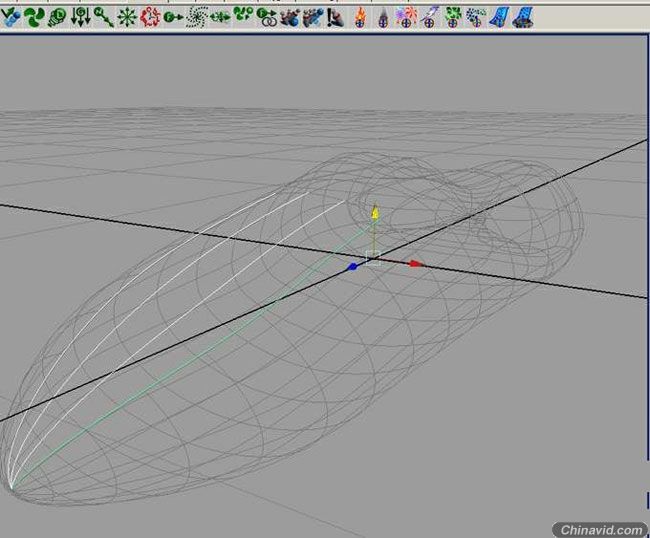Viewport: 650px width, 538px height.
Task: Click the red Turbulence field icon
Action: [x=150, y=17]
